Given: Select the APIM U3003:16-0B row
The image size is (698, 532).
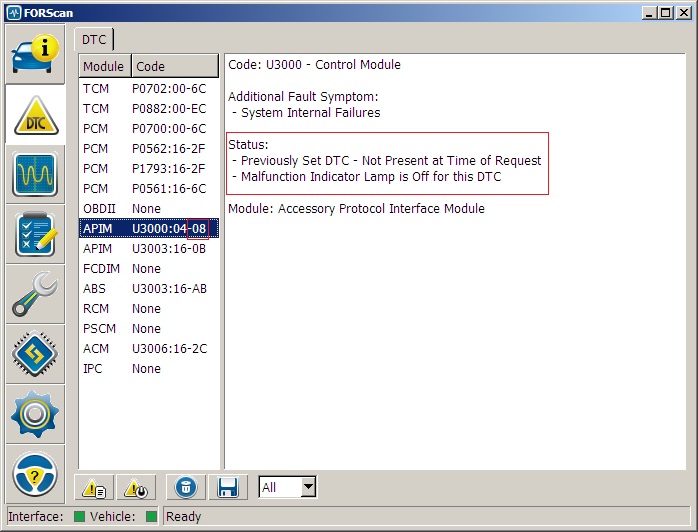Looking at the screenshot, I should tap(148, 249).
